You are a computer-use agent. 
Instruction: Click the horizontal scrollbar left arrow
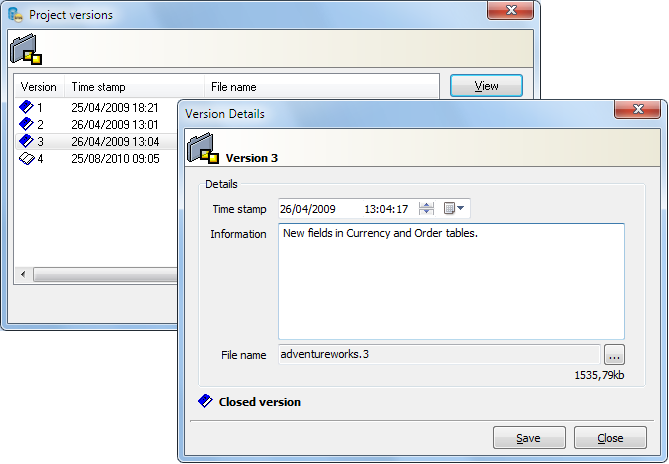[x=22, y=275]
